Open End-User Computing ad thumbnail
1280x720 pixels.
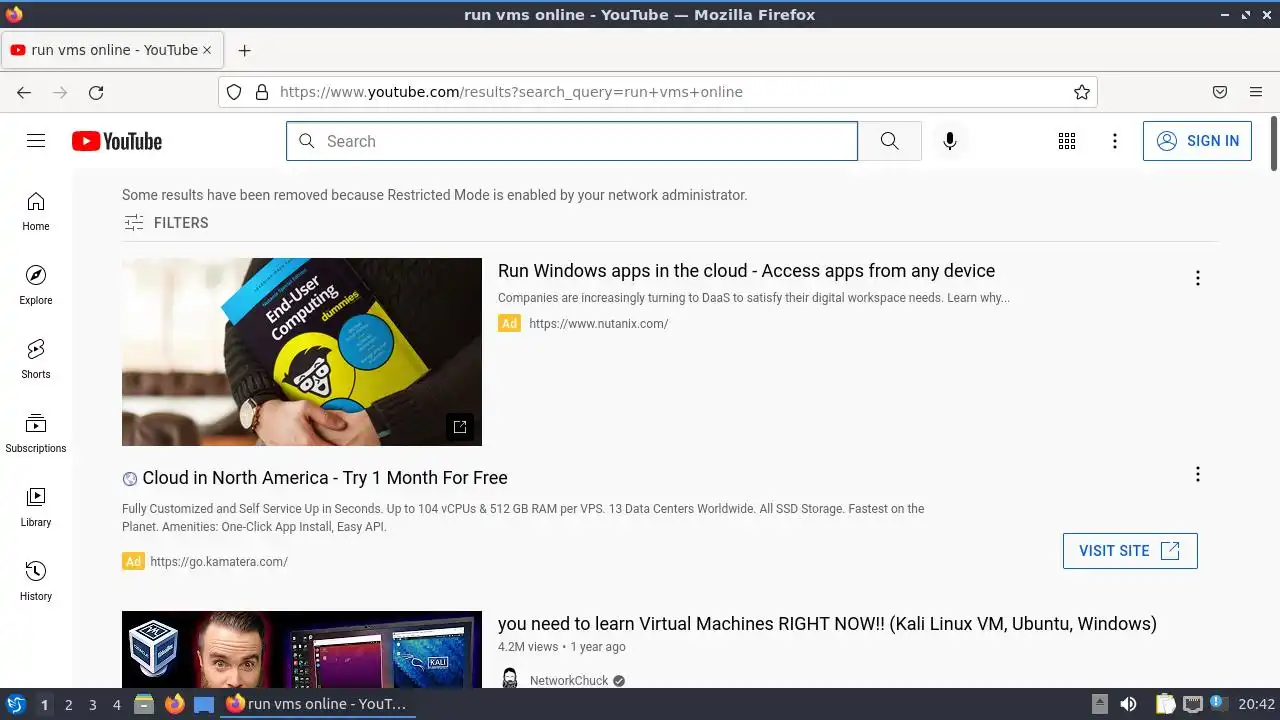click(x=302, y=352)
